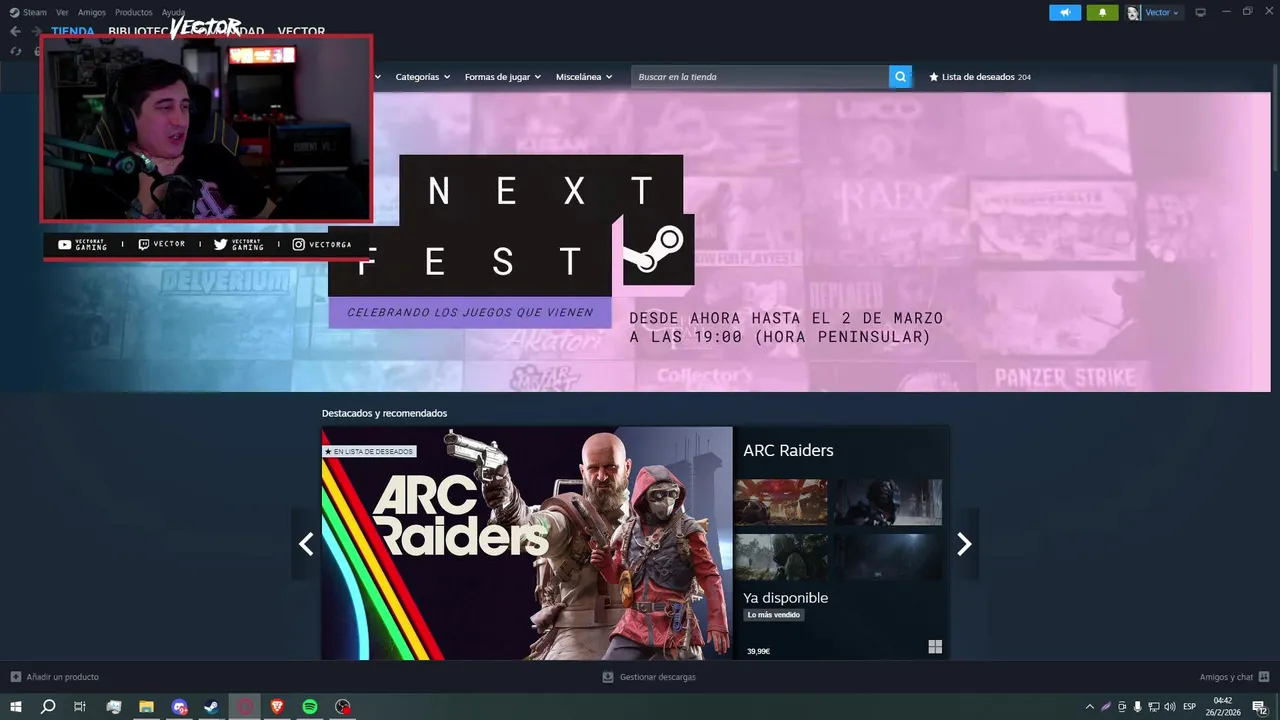The image size is (1280, 720).
Task: Switch to Big Picture mode monitor icon
Action: (x=1200, y=12)
